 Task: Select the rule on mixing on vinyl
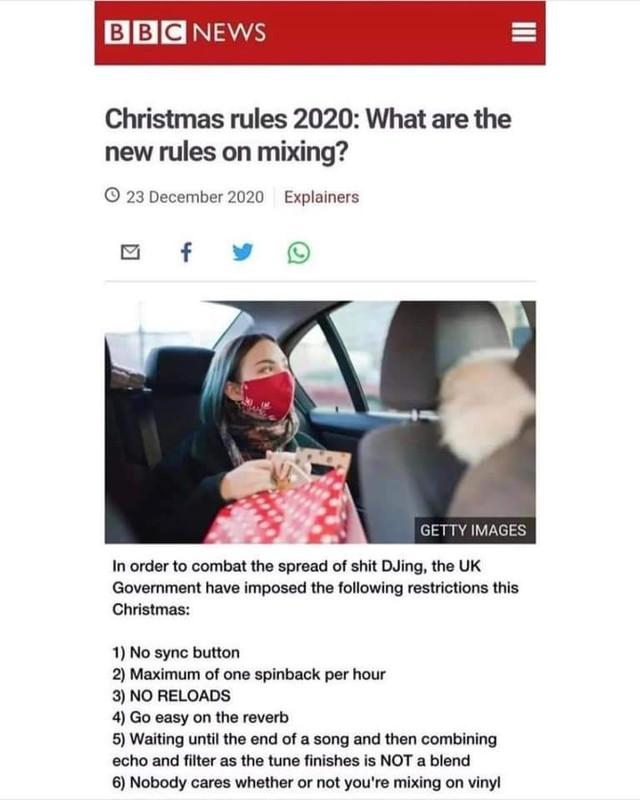pyautogui.click(x=306, y=782)
